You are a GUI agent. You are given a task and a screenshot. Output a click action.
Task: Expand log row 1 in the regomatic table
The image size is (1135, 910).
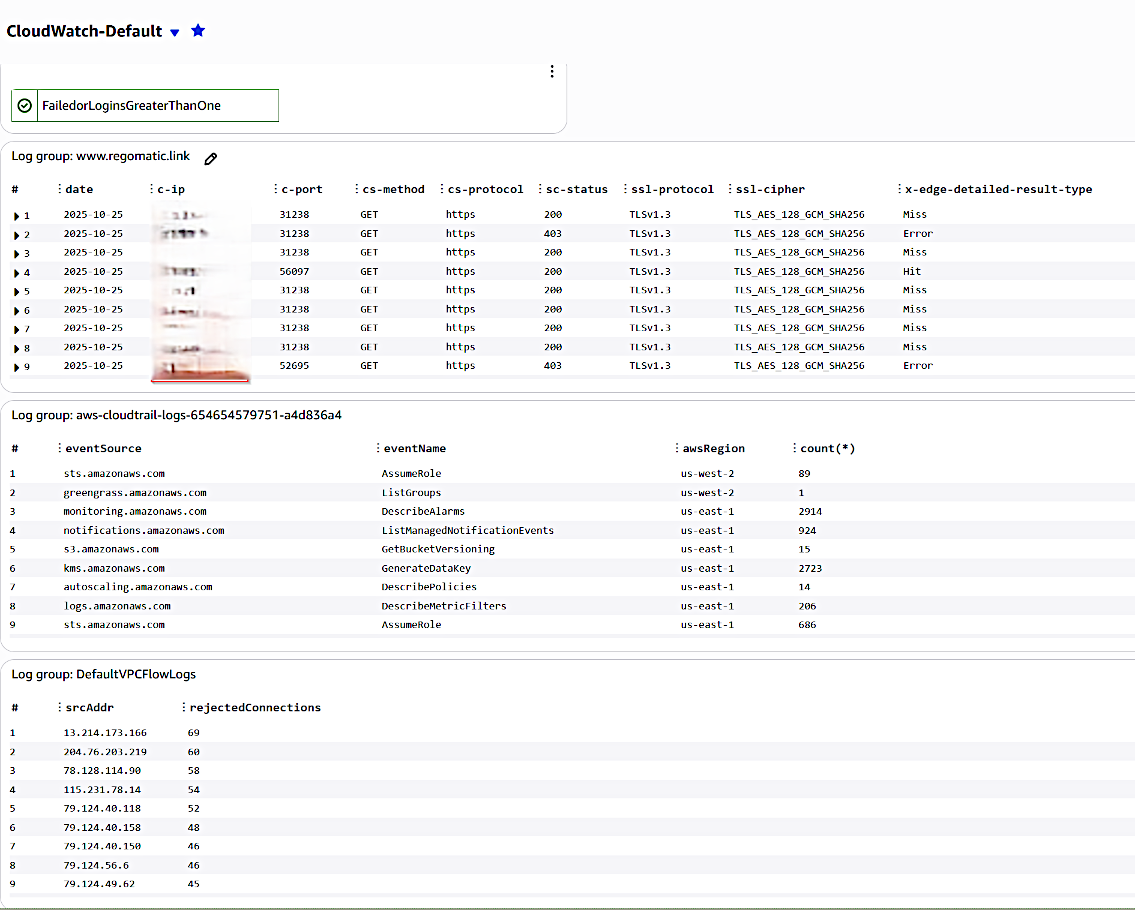[16, 215]
